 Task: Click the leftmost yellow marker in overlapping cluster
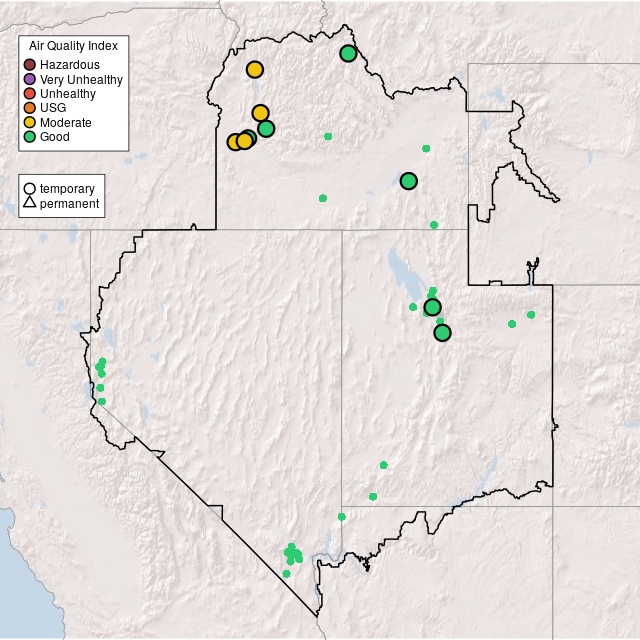tap(235, 142)
